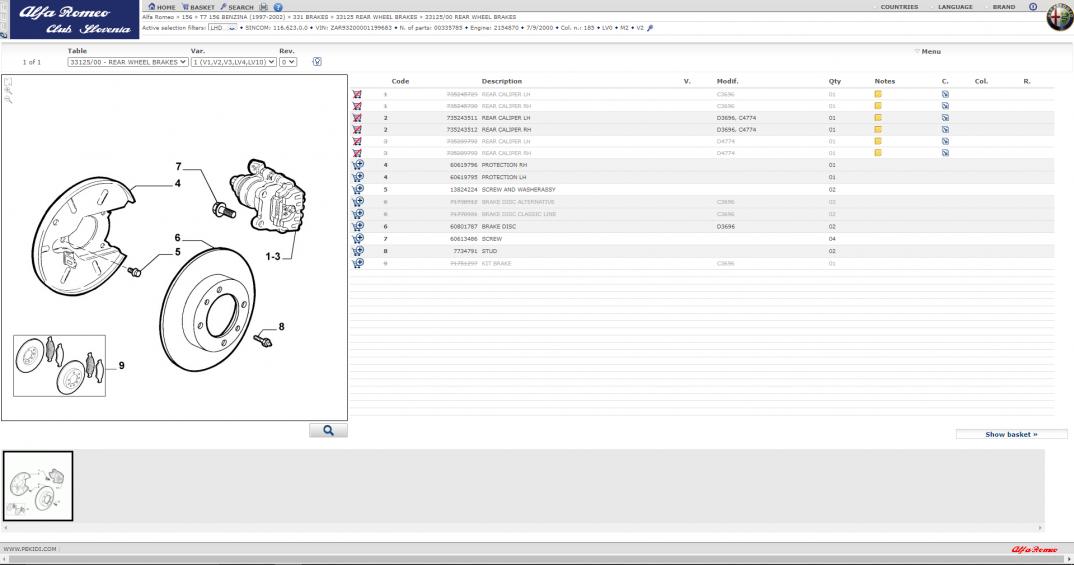Click '156' in the breadcrumb path

point(187,17)
